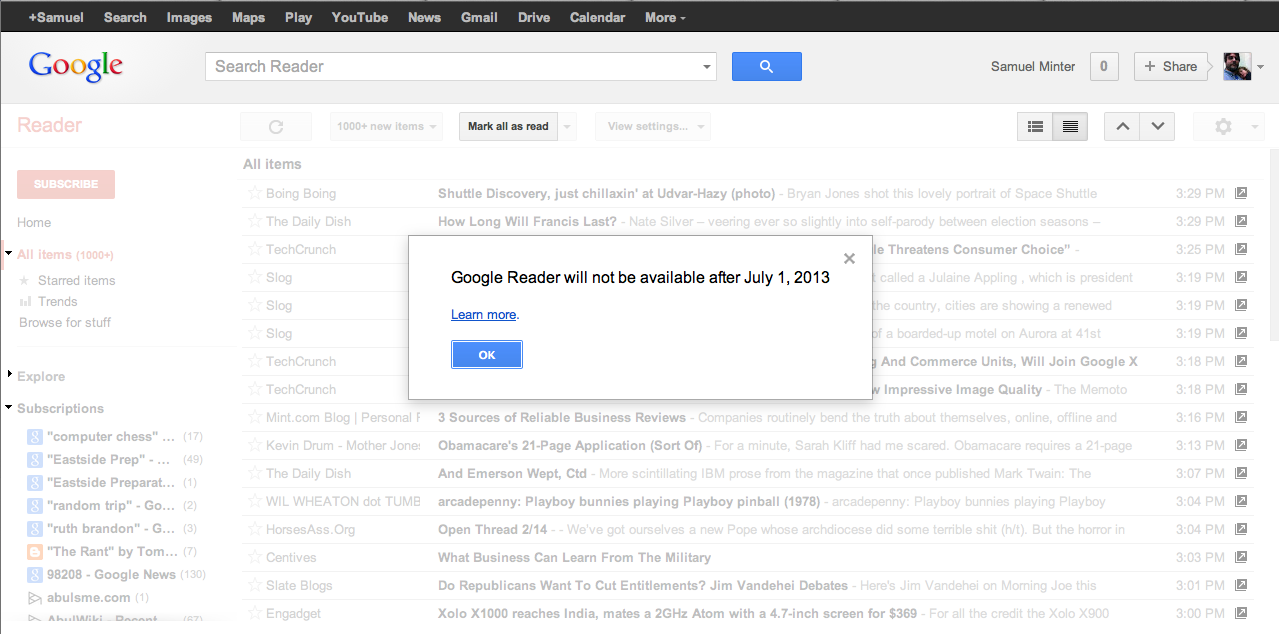Click in the Search Reader field
The width and height of the screenshot is (1279, 634).
click(x=451, y=67)
